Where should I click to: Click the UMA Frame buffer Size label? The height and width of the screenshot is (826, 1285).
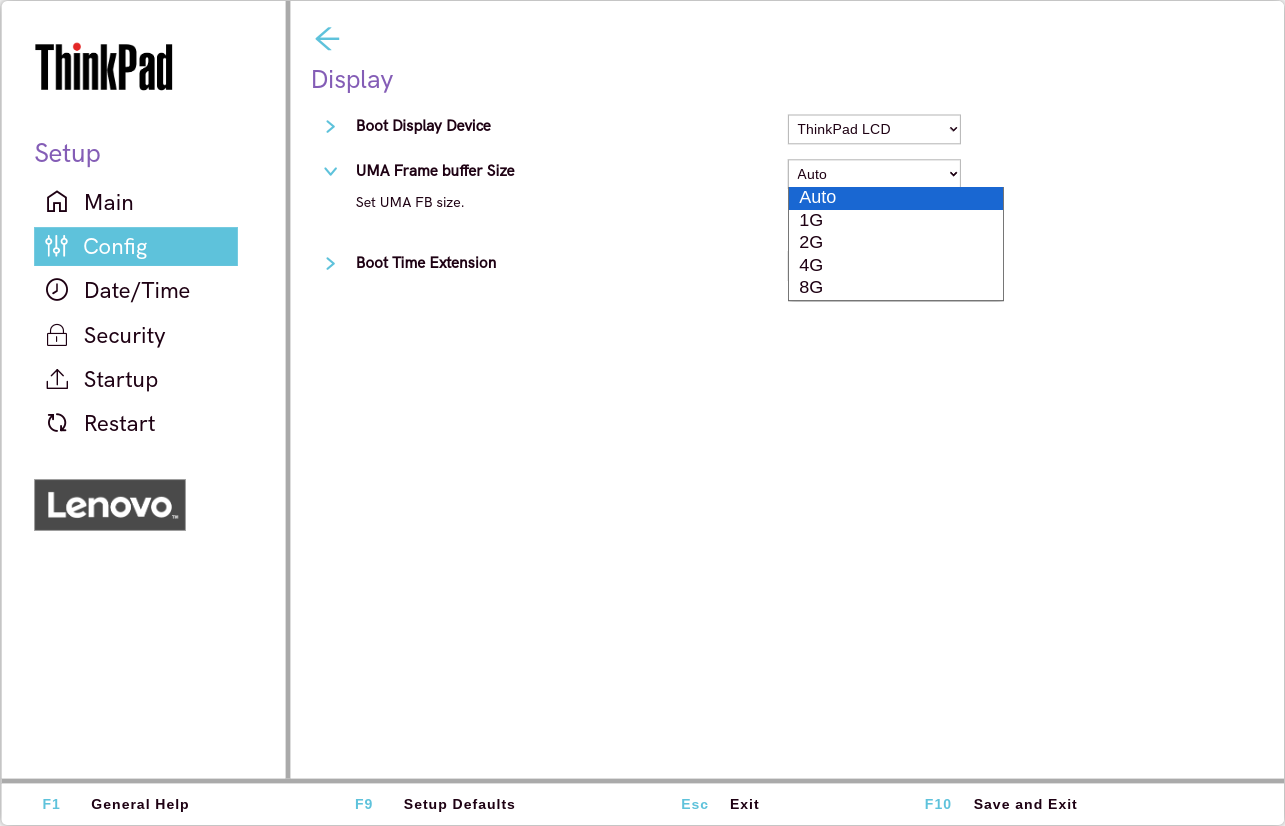tap(435, 171)
